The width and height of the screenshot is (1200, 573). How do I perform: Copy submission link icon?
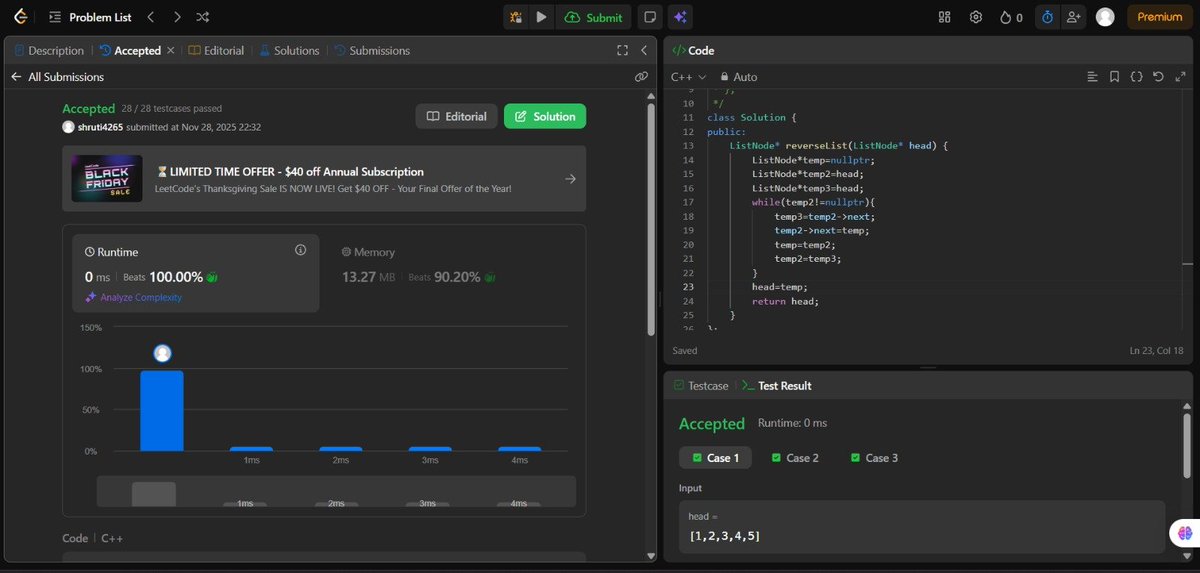point(641,77)
